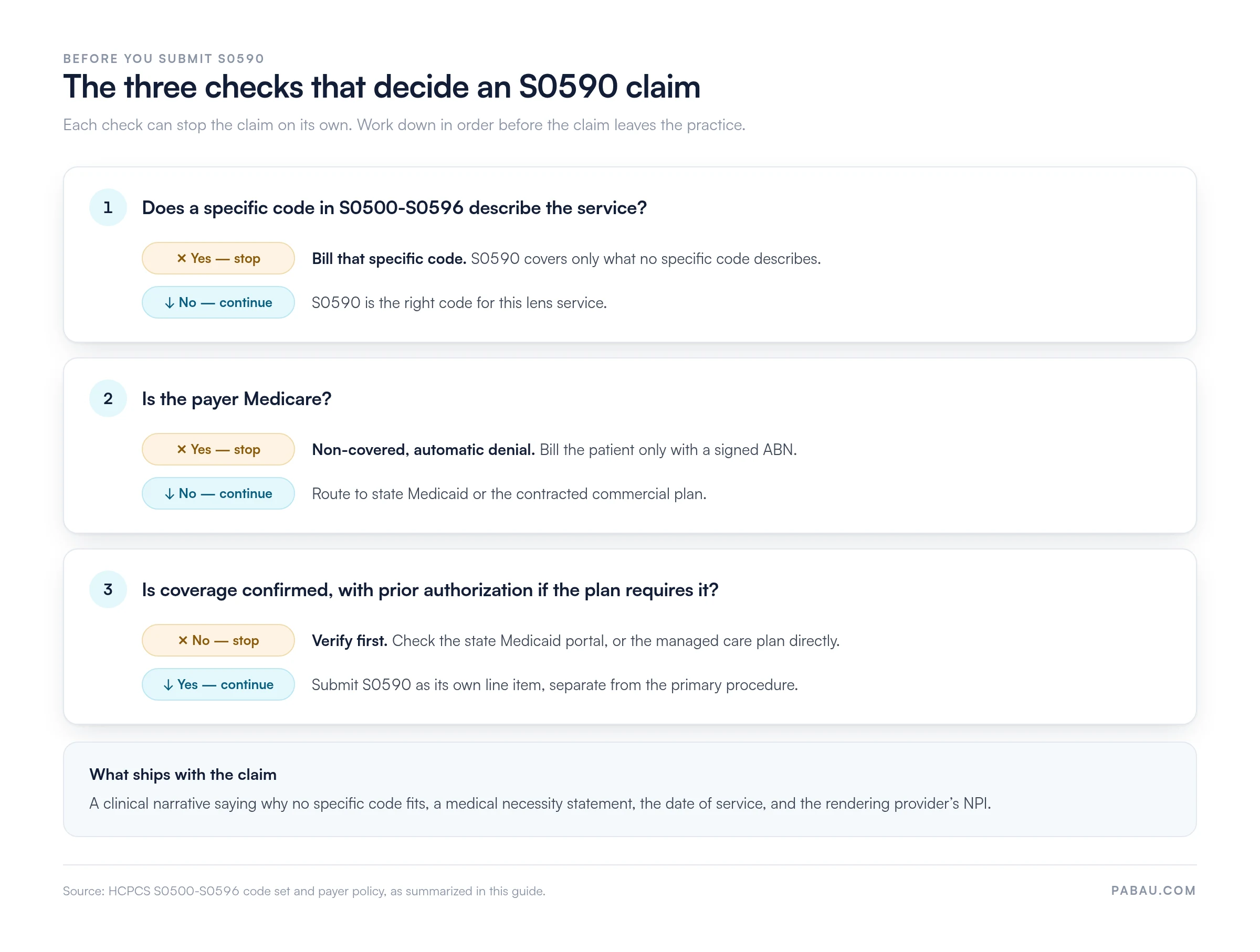Image resolution: width=1260 pixels, height=952 pixels.
Task: Click the subtitle 'Each check can stop the claim on its own'
Action: click(208, 125)
